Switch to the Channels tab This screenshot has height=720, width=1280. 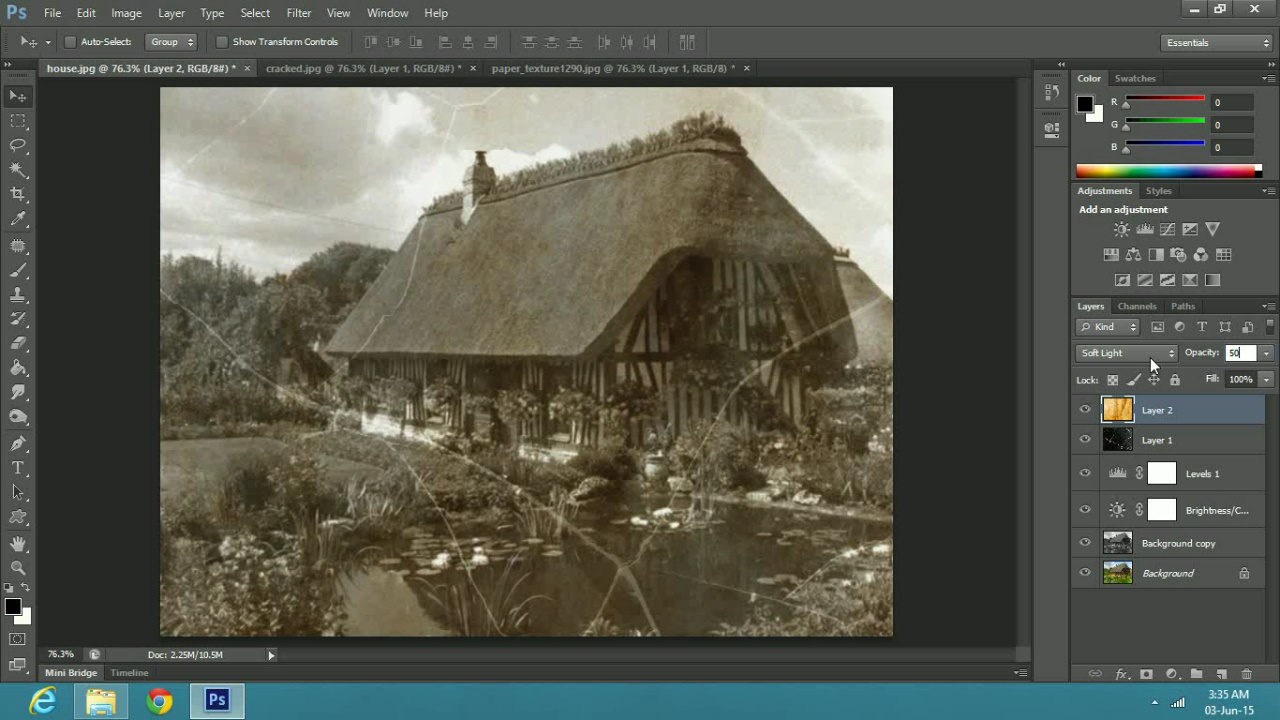[1137, 306]
